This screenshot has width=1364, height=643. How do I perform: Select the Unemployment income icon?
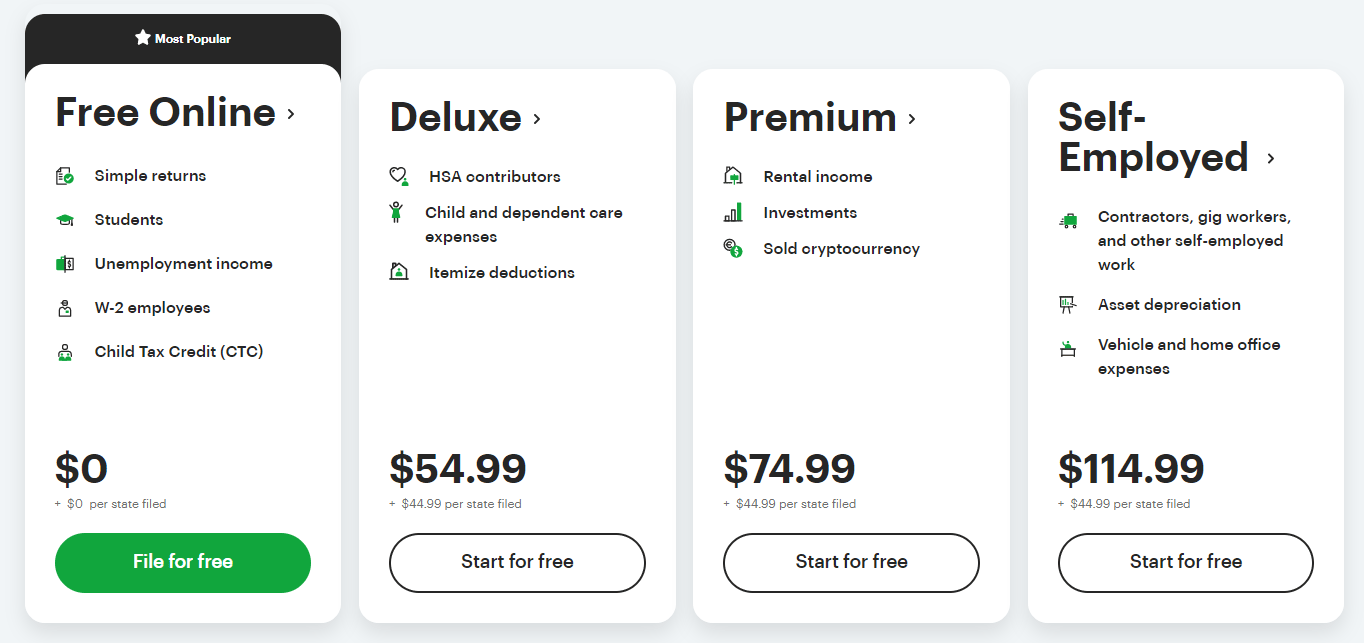[64, 263]
